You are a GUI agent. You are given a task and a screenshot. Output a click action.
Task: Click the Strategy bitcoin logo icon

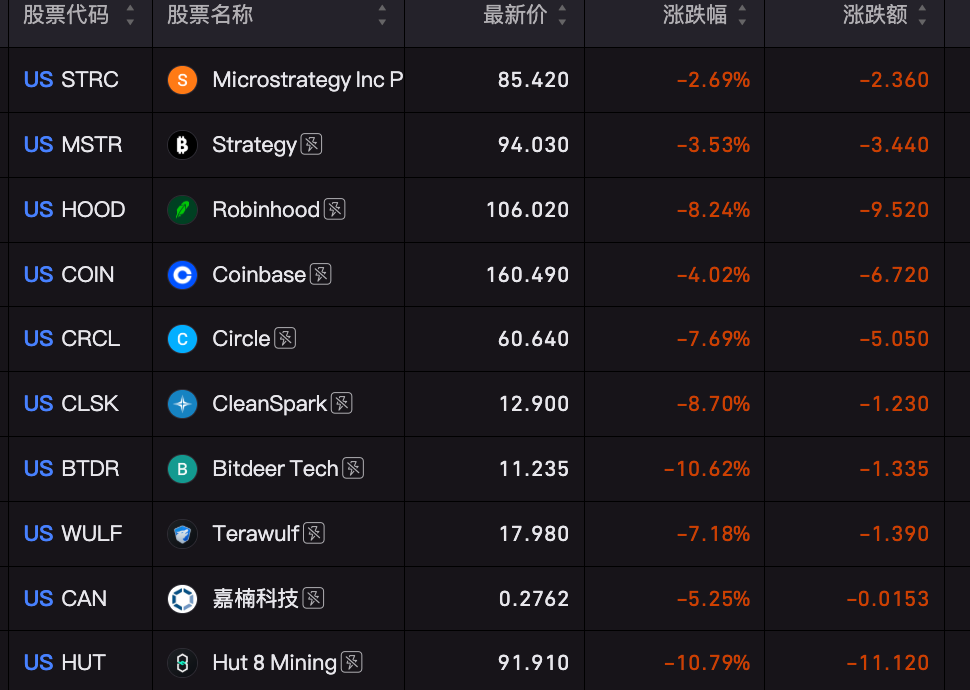[182, 145]
